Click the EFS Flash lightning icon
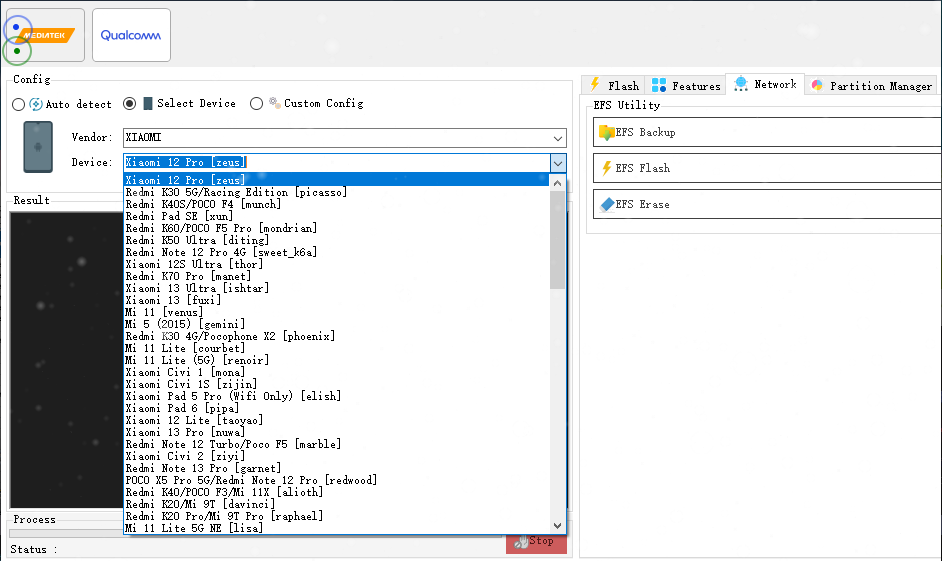 [x=606, y=168]
